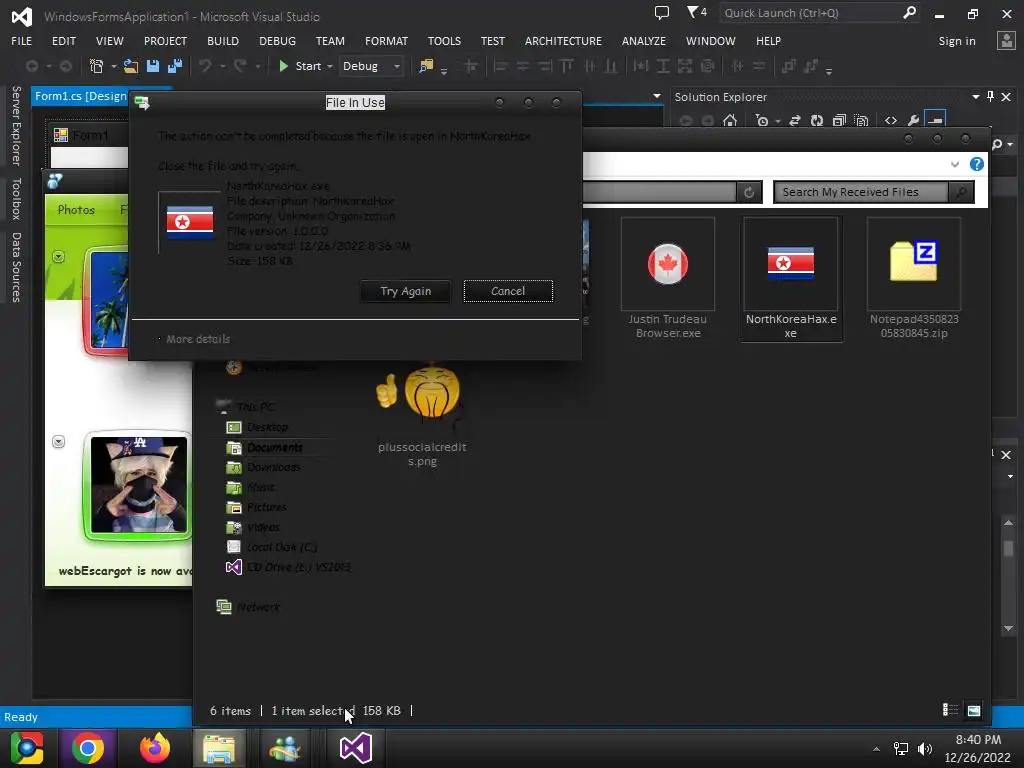The height and width of the screenshot is (768, 1024).
Task: Show hidden system tray icons
Action: [x=876, y=748]
